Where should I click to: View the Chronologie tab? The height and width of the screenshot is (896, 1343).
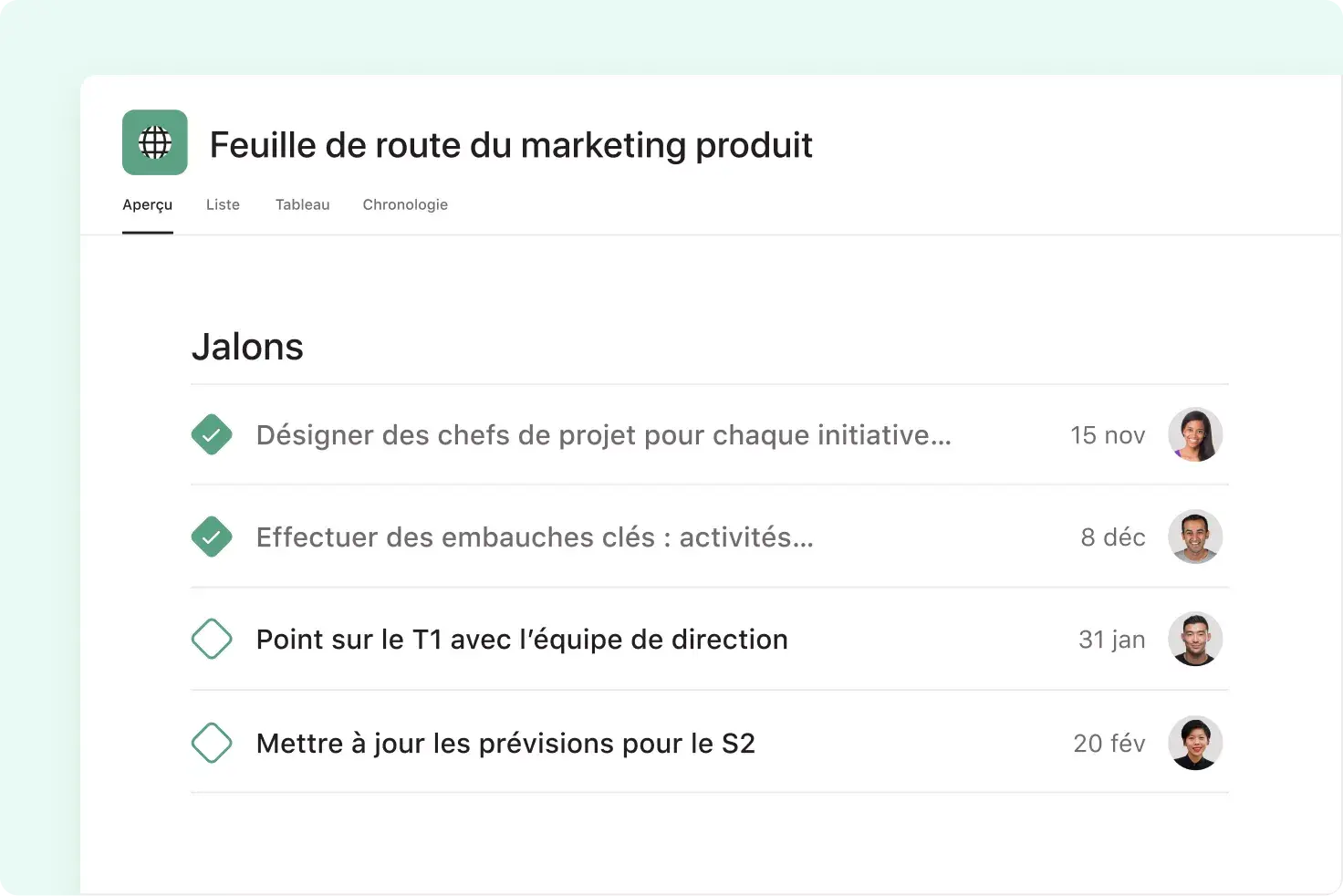[x=405, y=204]
